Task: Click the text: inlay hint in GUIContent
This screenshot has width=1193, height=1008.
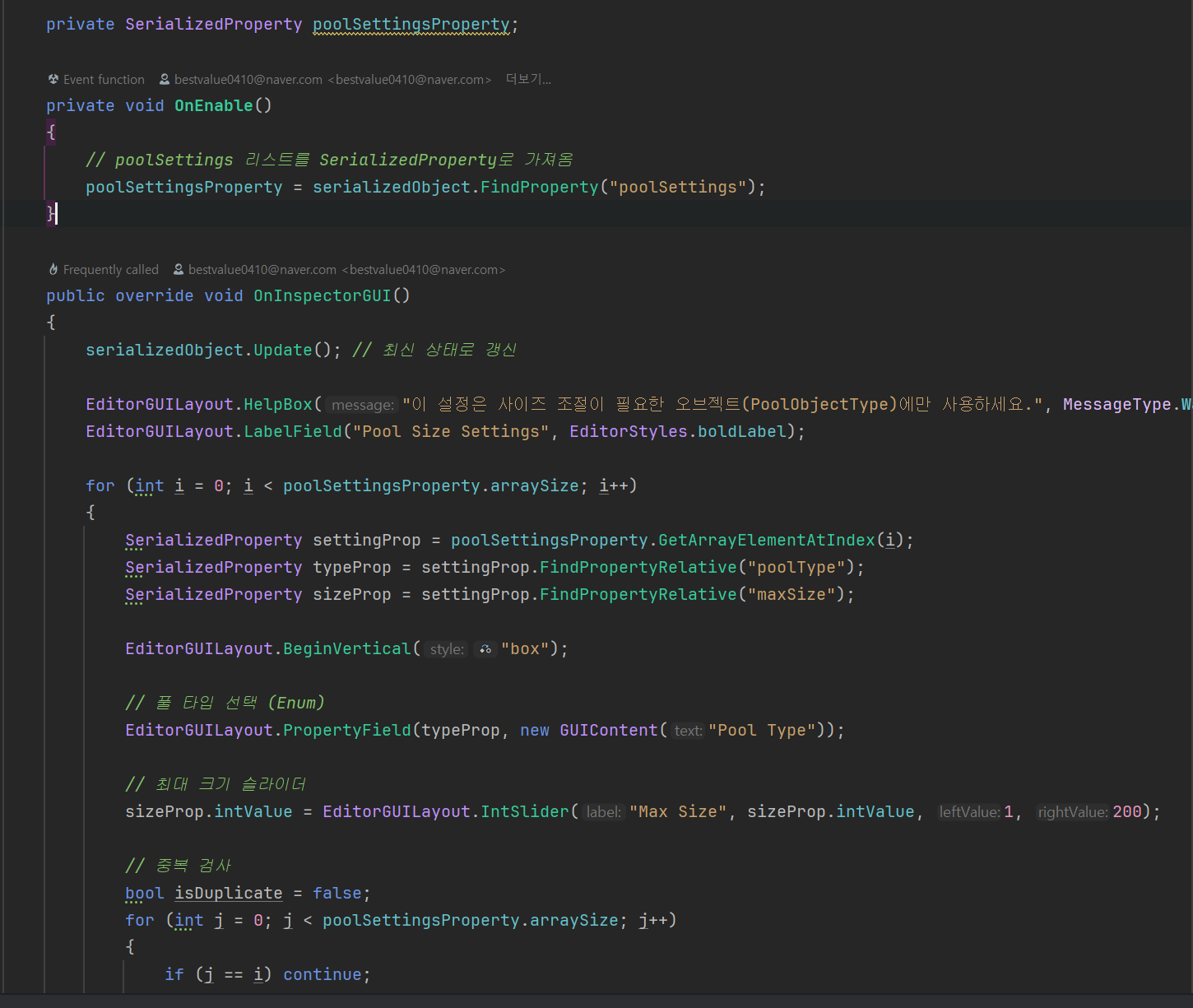Action: (688, 731)
